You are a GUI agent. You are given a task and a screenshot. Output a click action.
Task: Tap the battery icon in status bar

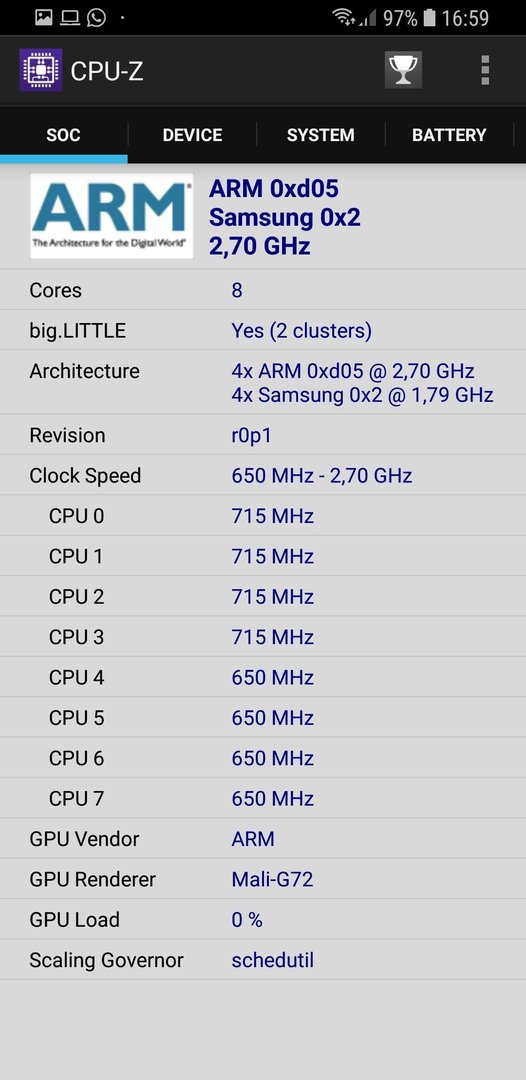pos(430,17)
